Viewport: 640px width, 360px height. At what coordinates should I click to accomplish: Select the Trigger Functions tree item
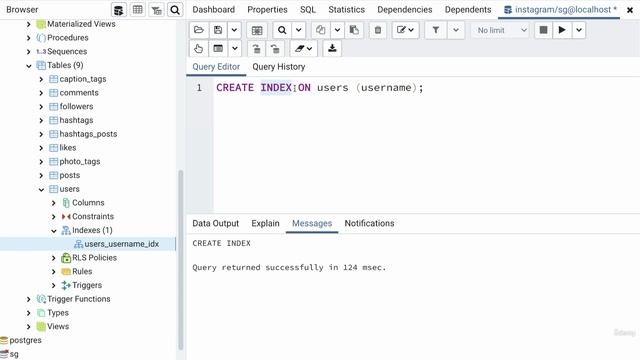78,299
